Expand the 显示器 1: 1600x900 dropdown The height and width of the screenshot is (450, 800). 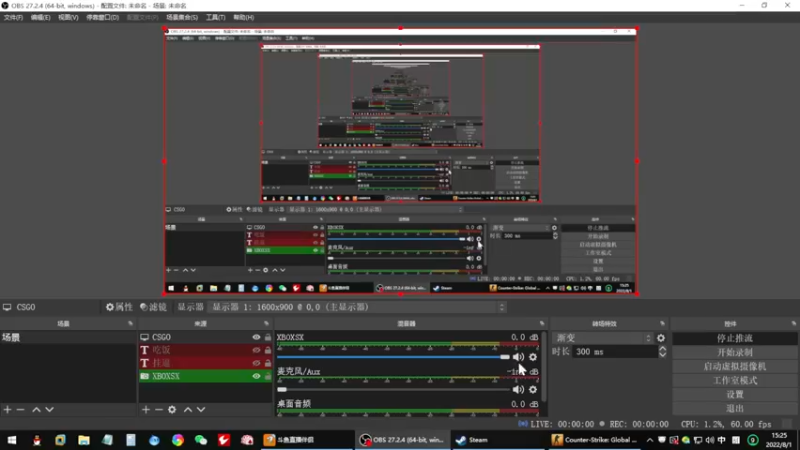coord(357,307)
